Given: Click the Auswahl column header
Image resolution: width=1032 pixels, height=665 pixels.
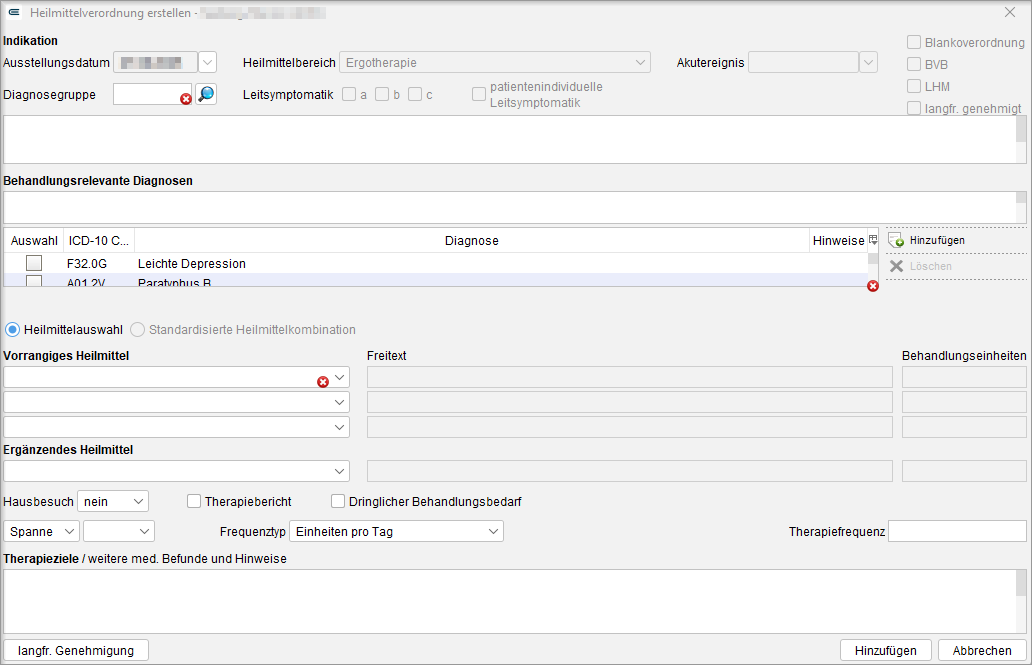Looking at the screenshot, I should pyautogui.click(x=34, y=240).
